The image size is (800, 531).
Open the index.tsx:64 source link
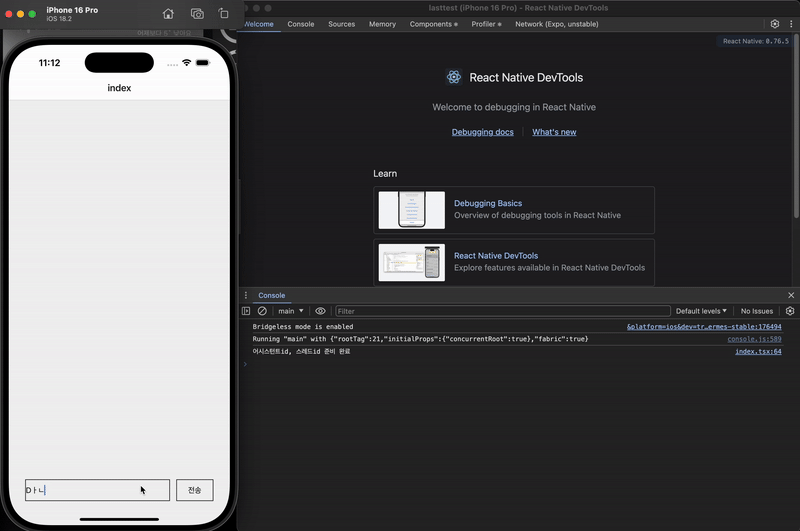[758, 351]
